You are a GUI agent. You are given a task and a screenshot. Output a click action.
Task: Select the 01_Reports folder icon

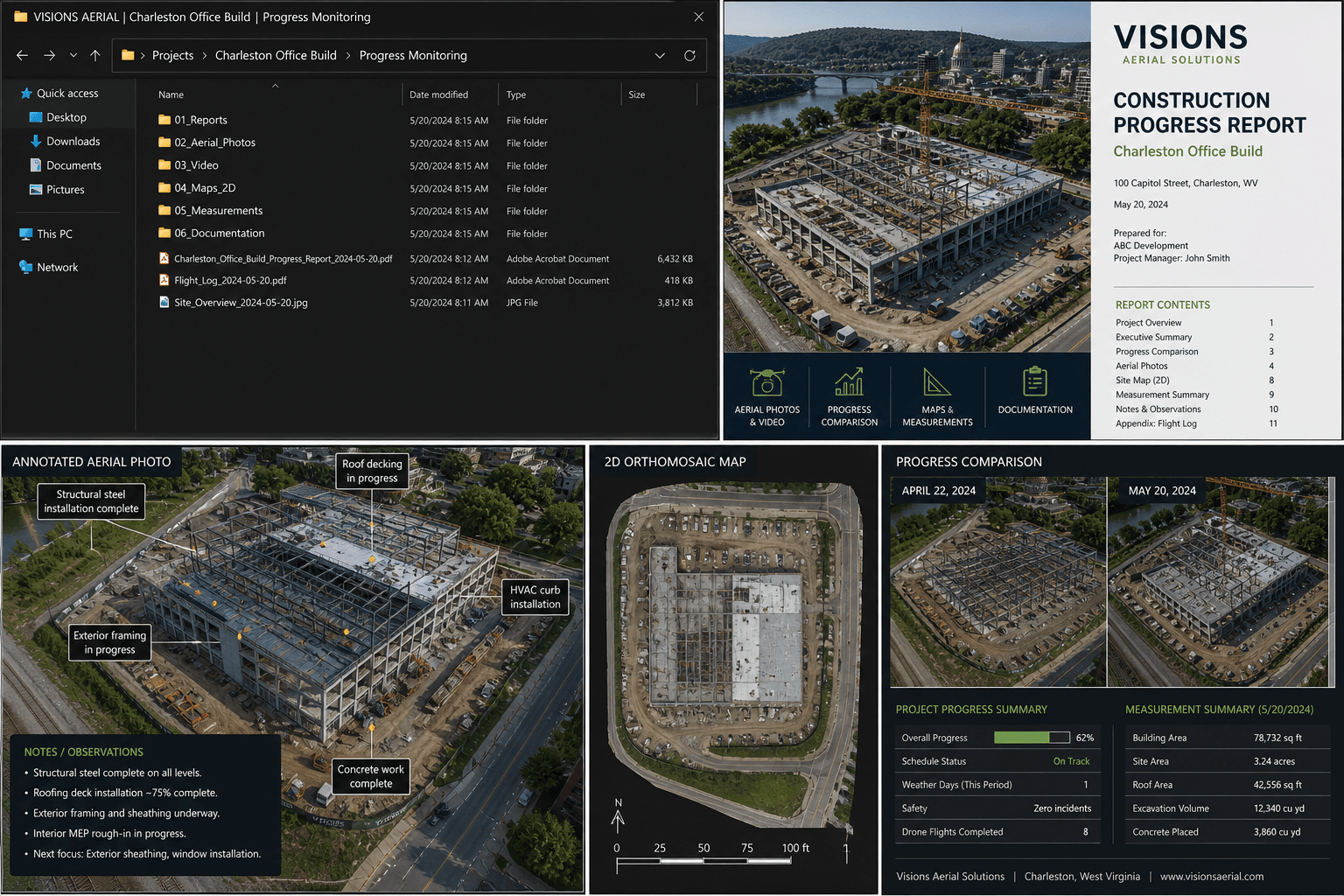[x=164, y=120]
